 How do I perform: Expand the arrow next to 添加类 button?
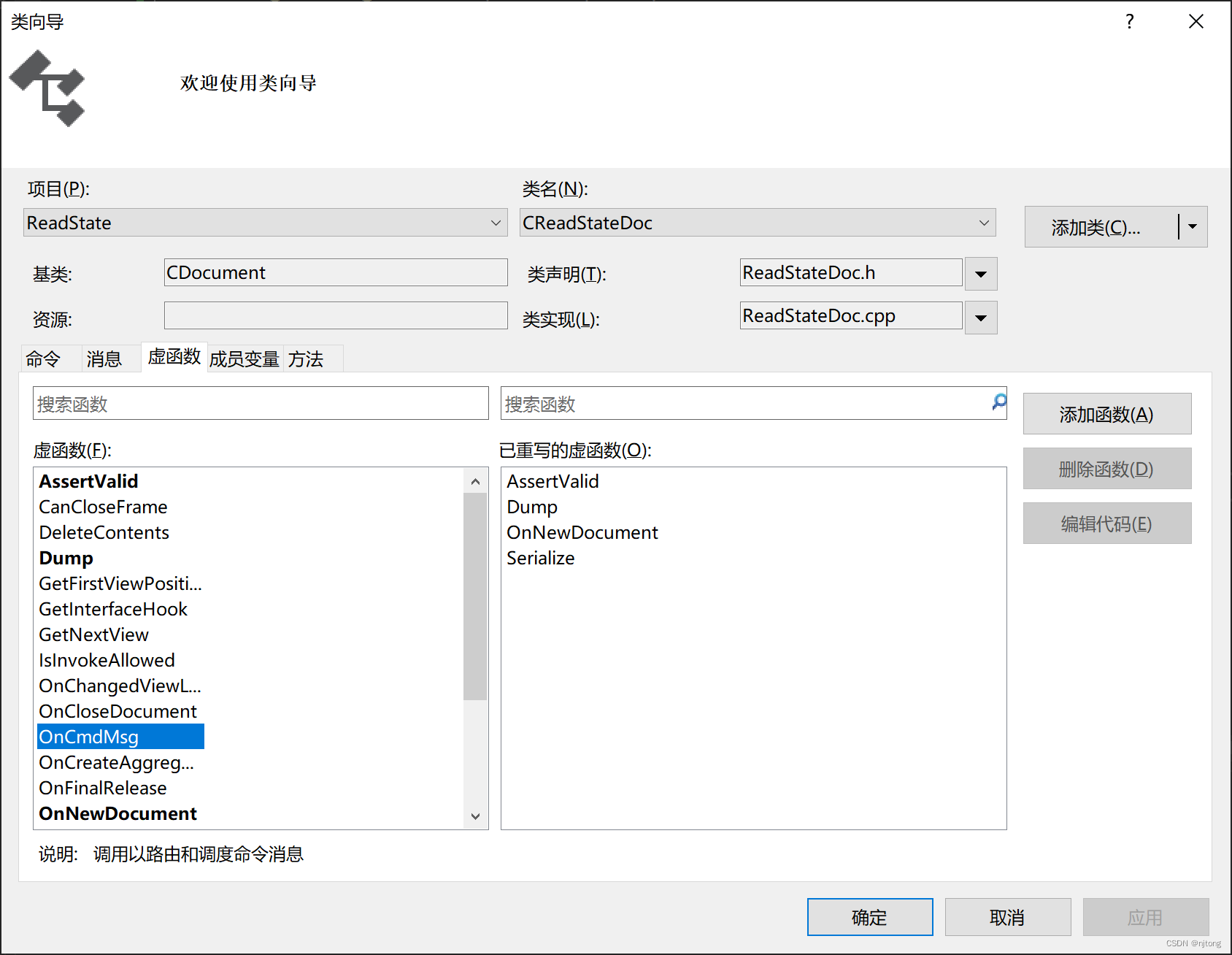point(1193,226)
